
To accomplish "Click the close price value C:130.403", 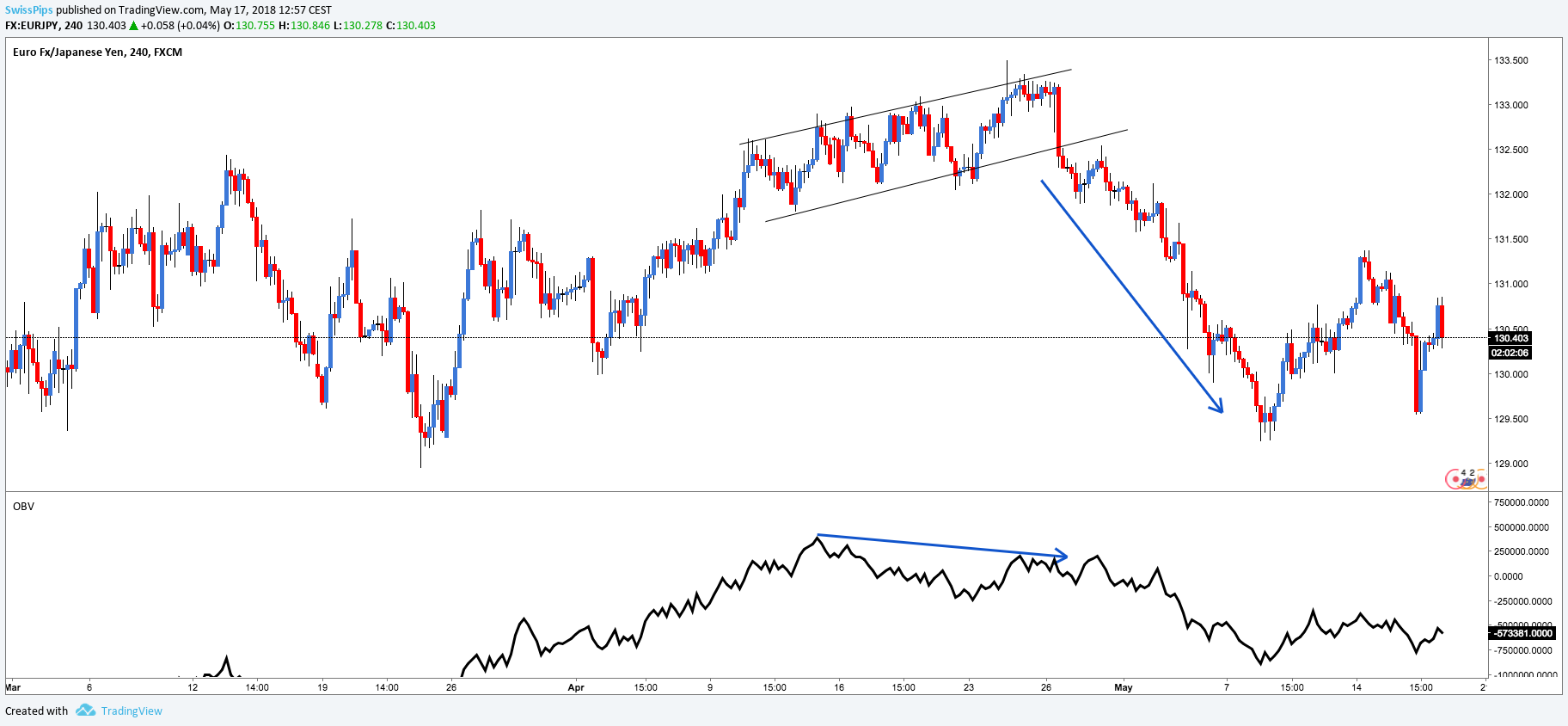I will 411,26.
